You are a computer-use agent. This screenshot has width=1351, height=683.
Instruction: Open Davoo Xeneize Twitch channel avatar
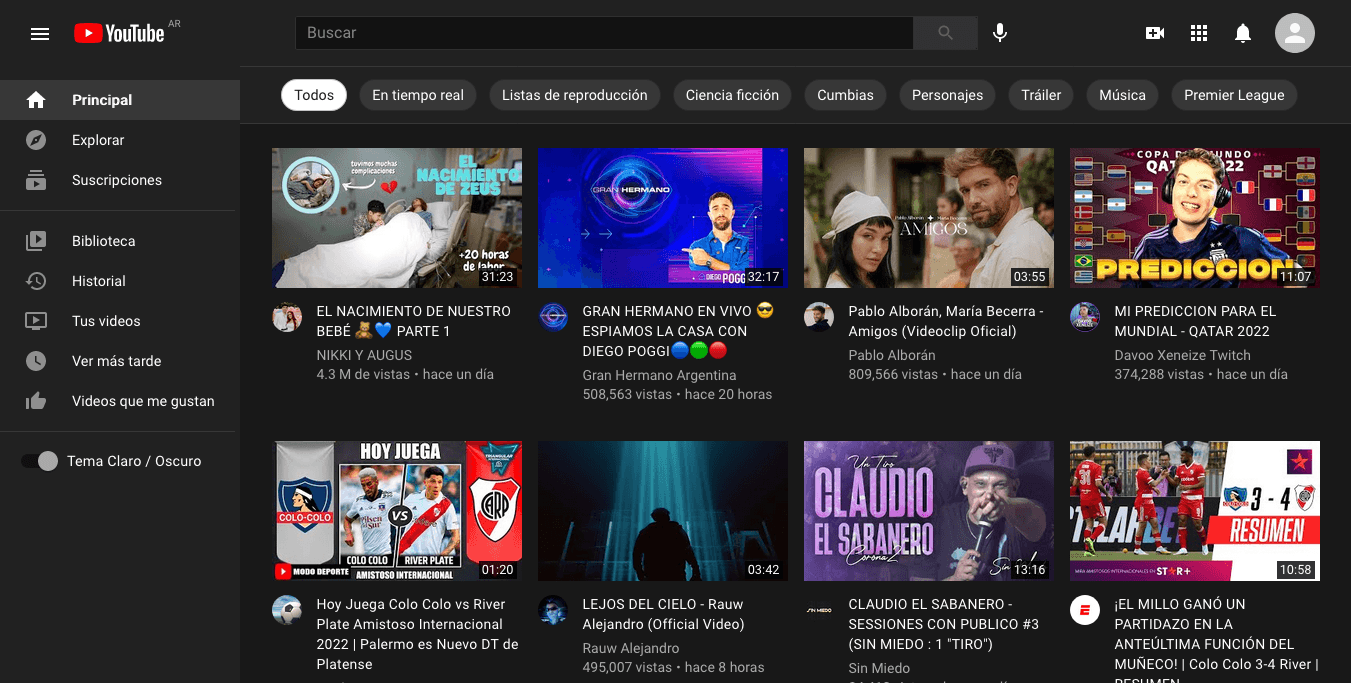point(1085,317)
